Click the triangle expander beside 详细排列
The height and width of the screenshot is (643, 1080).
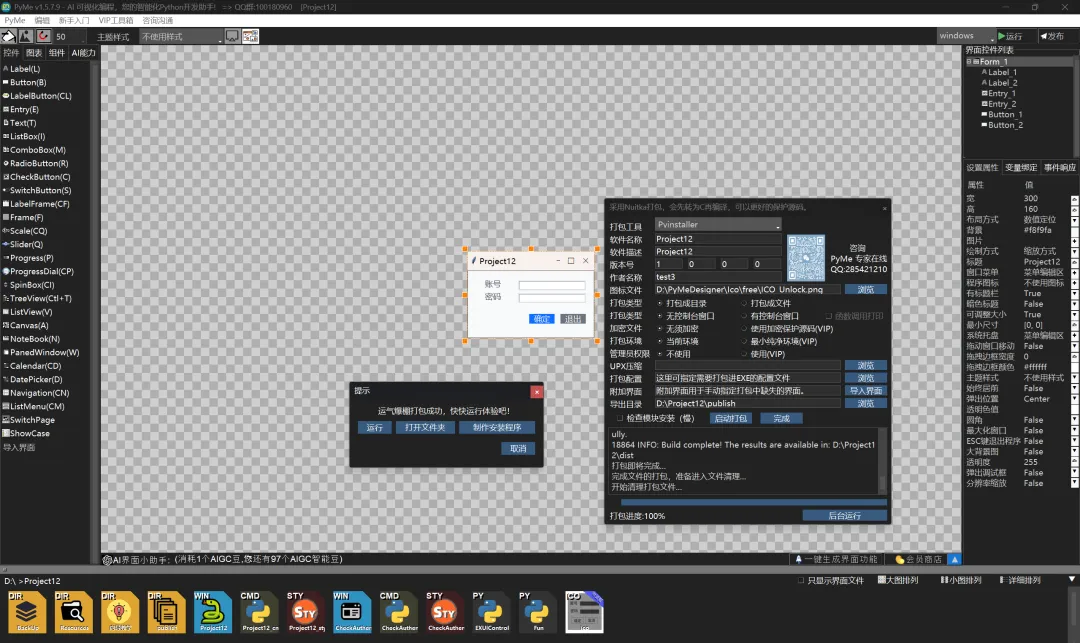pyautogui.click(x=1072, y=580)
